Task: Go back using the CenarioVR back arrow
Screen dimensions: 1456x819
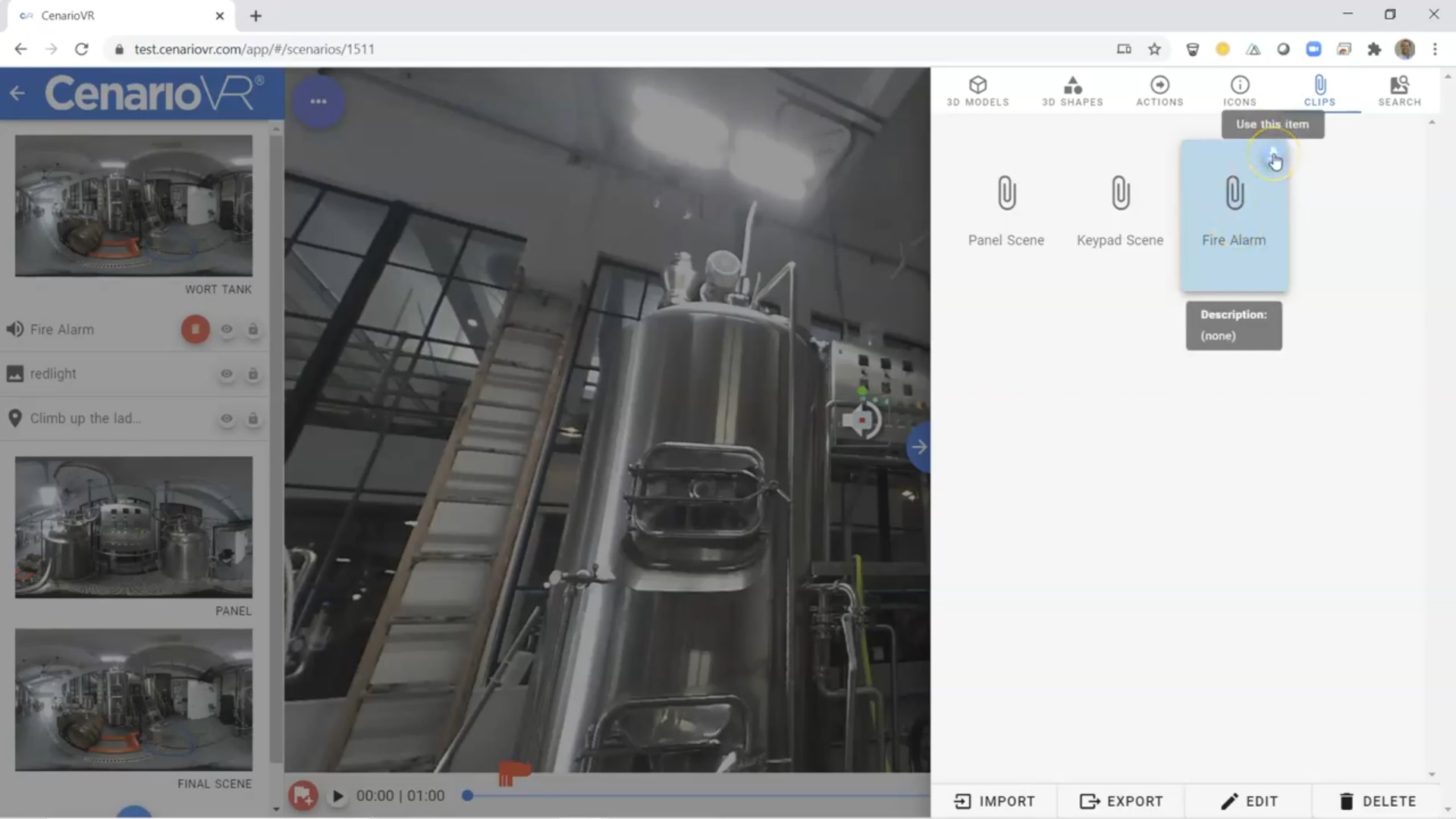Action: [17, 93]
